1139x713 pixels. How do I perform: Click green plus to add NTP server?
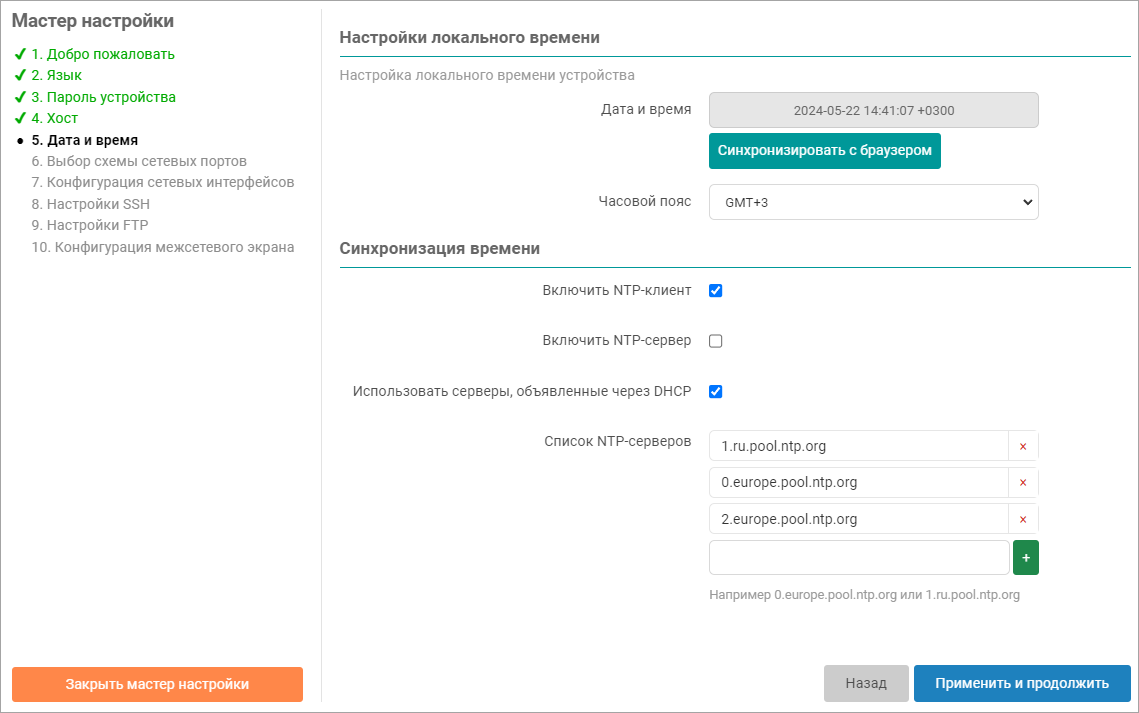click(1025, 557)
